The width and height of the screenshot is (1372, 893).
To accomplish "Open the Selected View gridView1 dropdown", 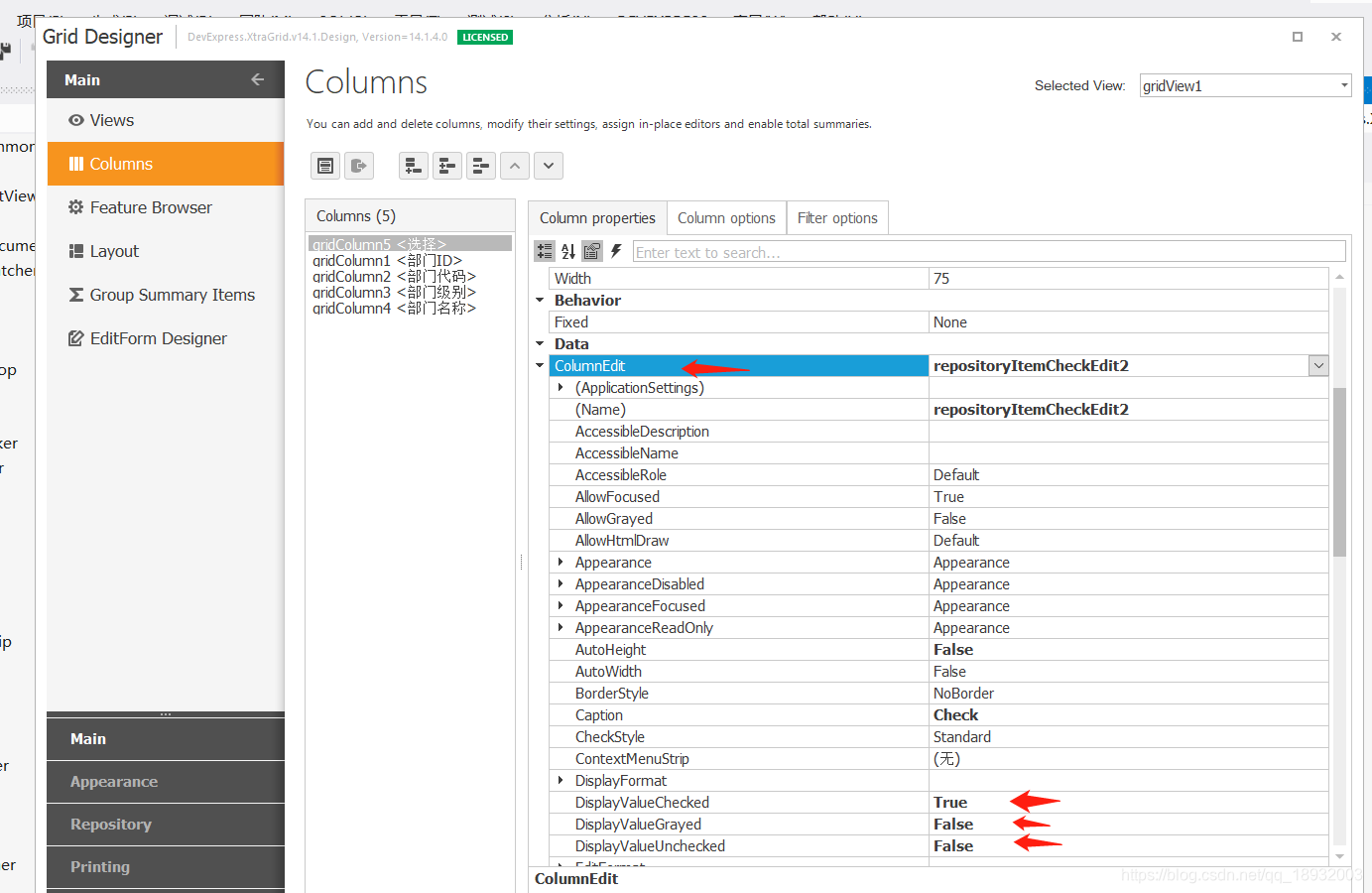I will [1344, 85].
